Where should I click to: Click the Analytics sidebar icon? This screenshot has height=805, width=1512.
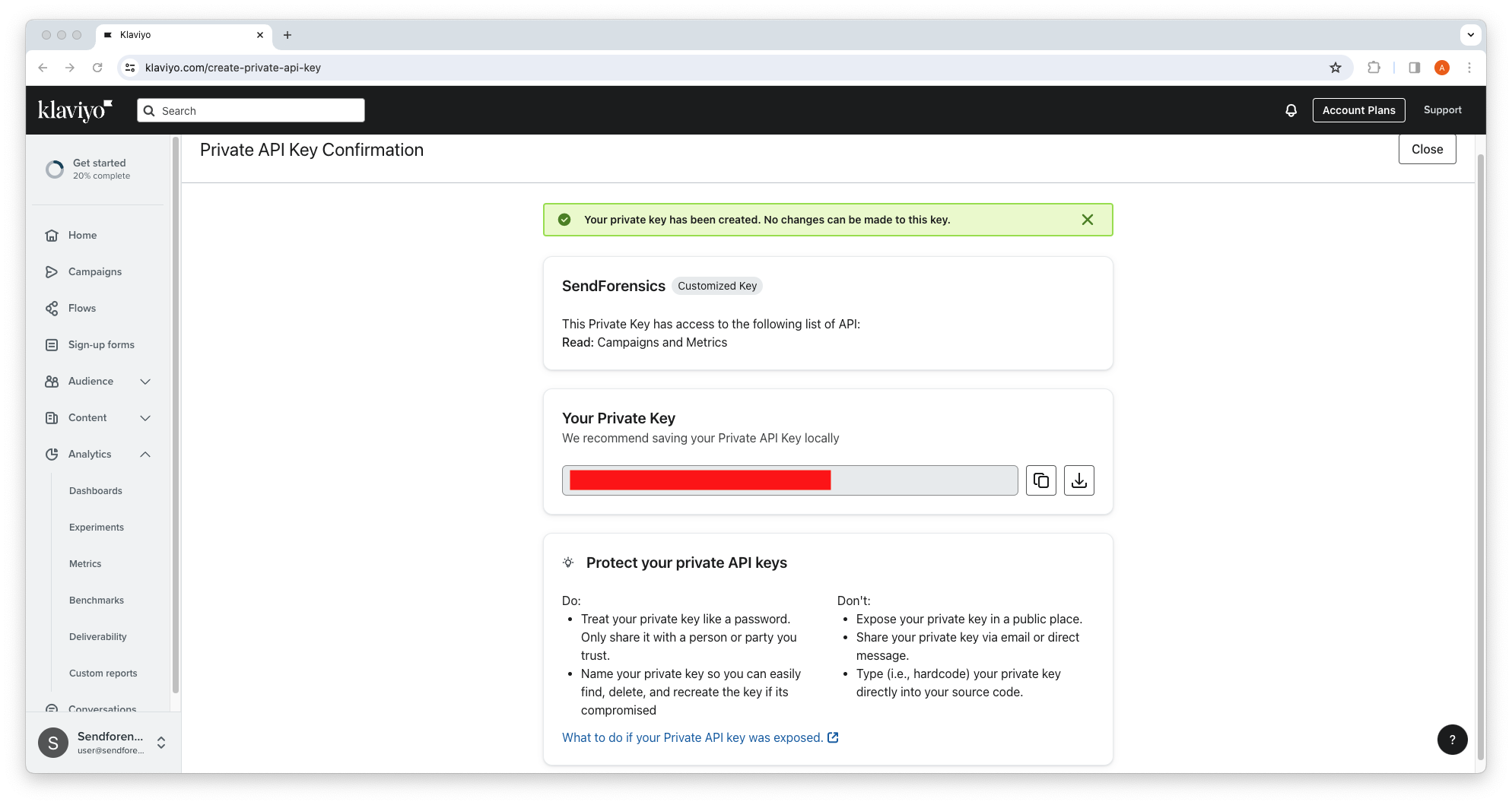click(x=52, y=455)
